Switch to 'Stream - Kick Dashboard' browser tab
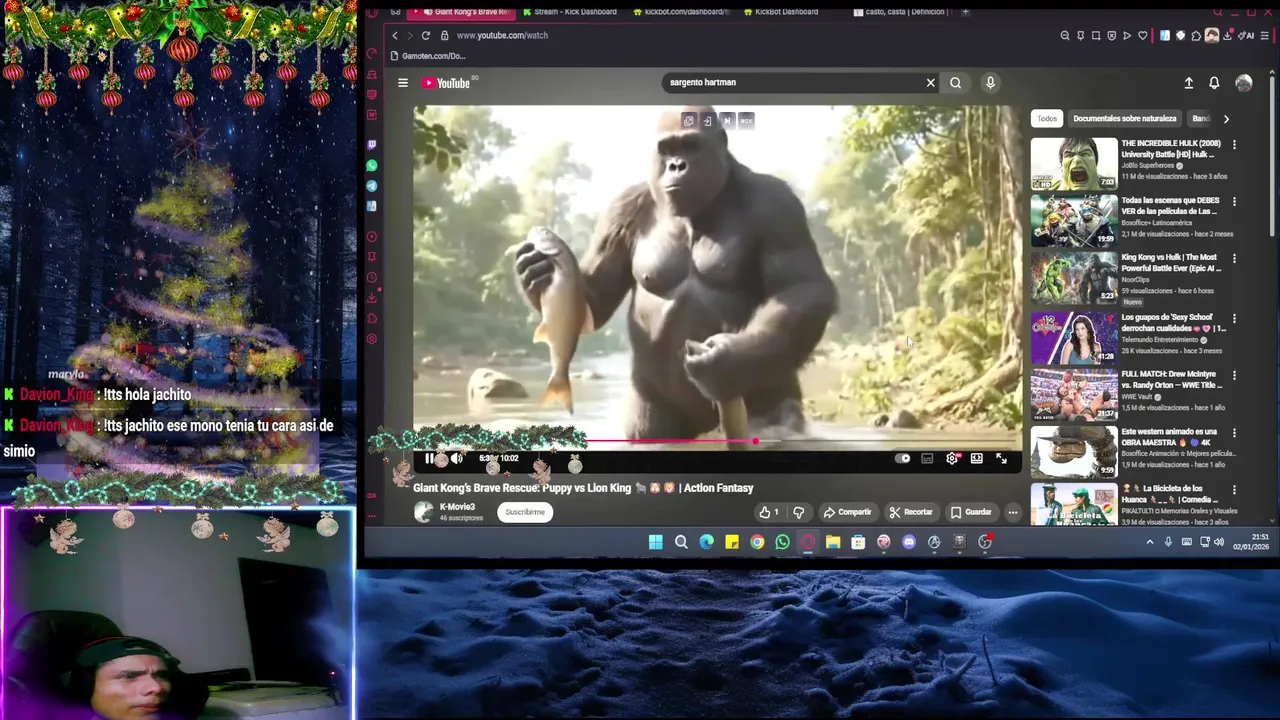1280x720 pixels. [x=570, y=12]
